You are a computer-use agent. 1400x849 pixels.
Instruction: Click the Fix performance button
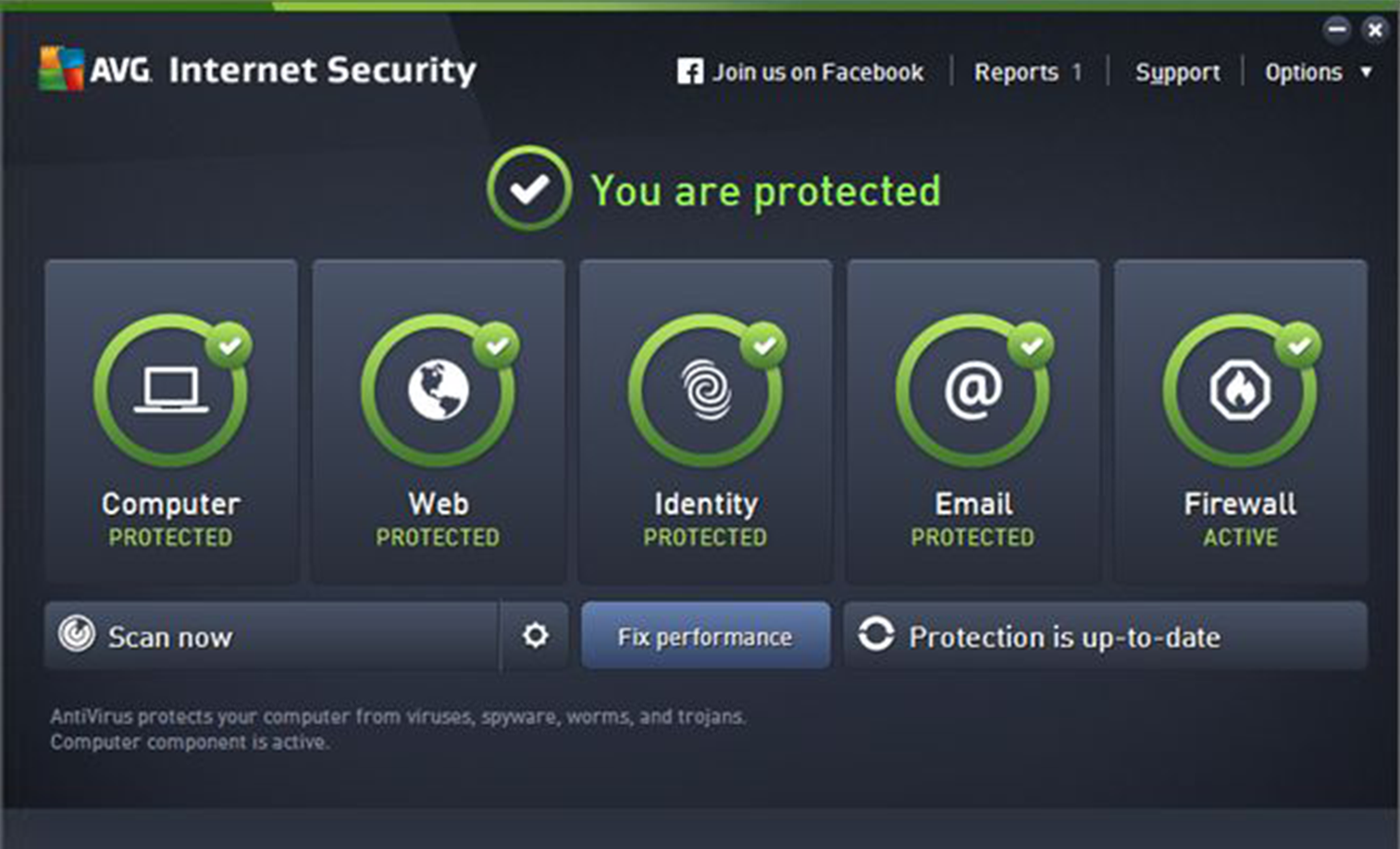point(705,636)
